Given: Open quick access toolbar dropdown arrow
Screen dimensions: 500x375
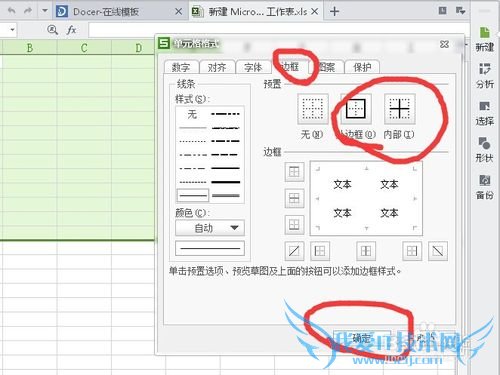Looking at the screenshot, I should [x=45, y=11].
